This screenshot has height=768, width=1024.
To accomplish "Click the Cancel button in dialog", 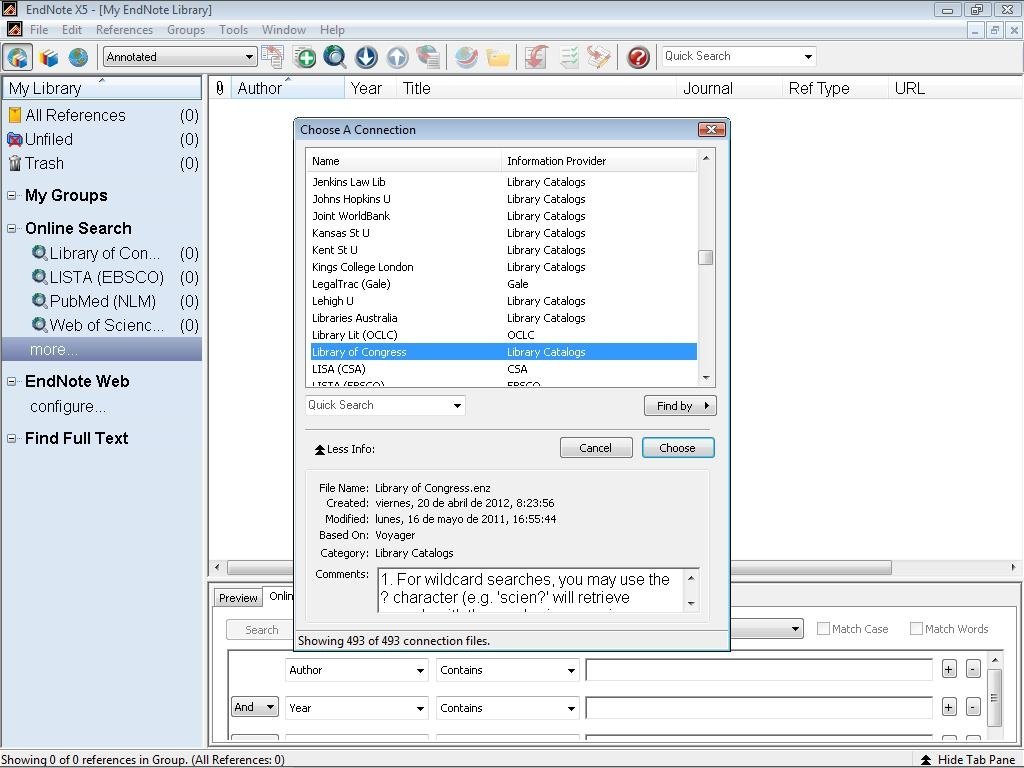I will pos(596,448).
